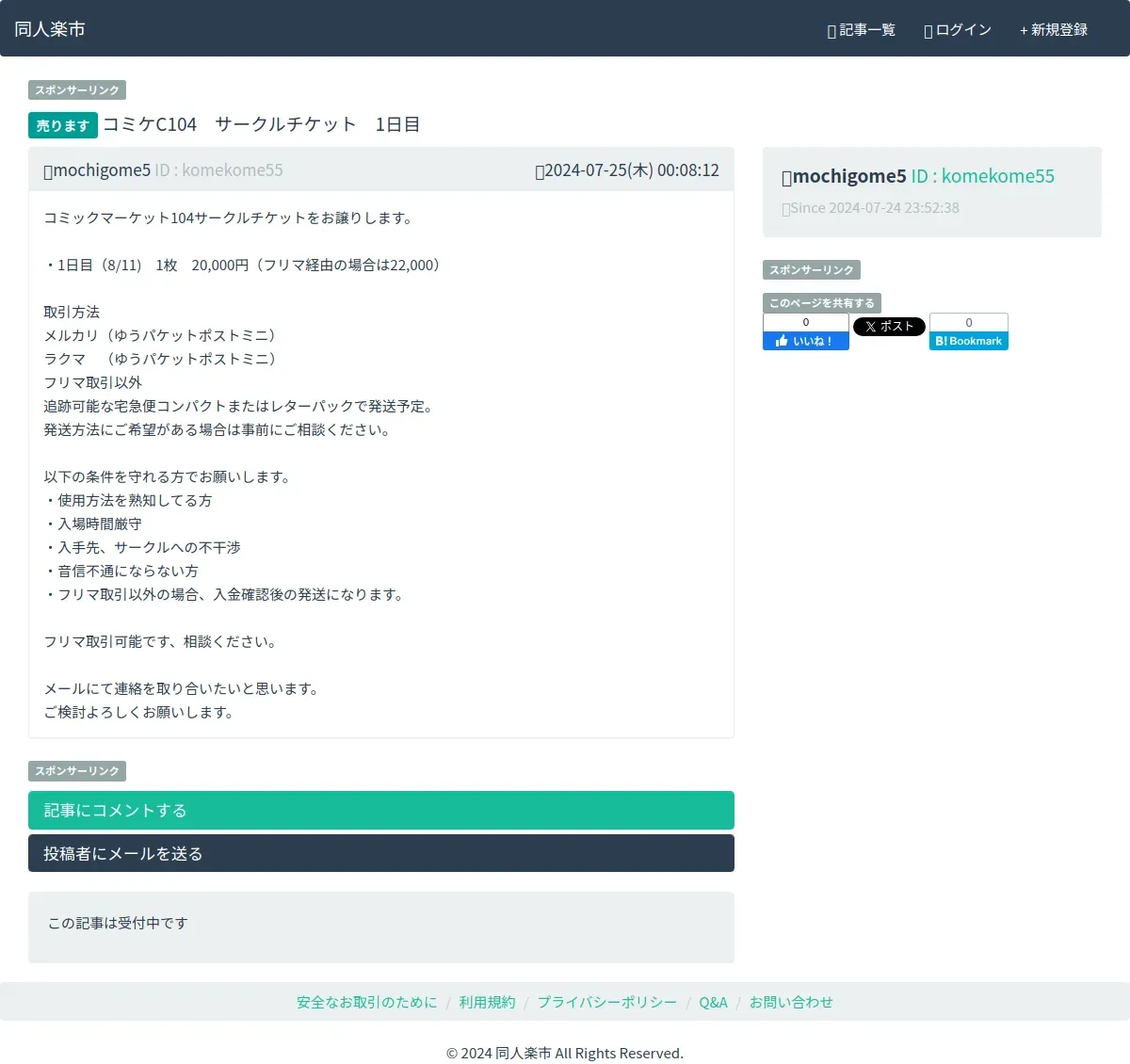
Task: Open the 同人楽市 site logo link
Action: tap(50, 29)
